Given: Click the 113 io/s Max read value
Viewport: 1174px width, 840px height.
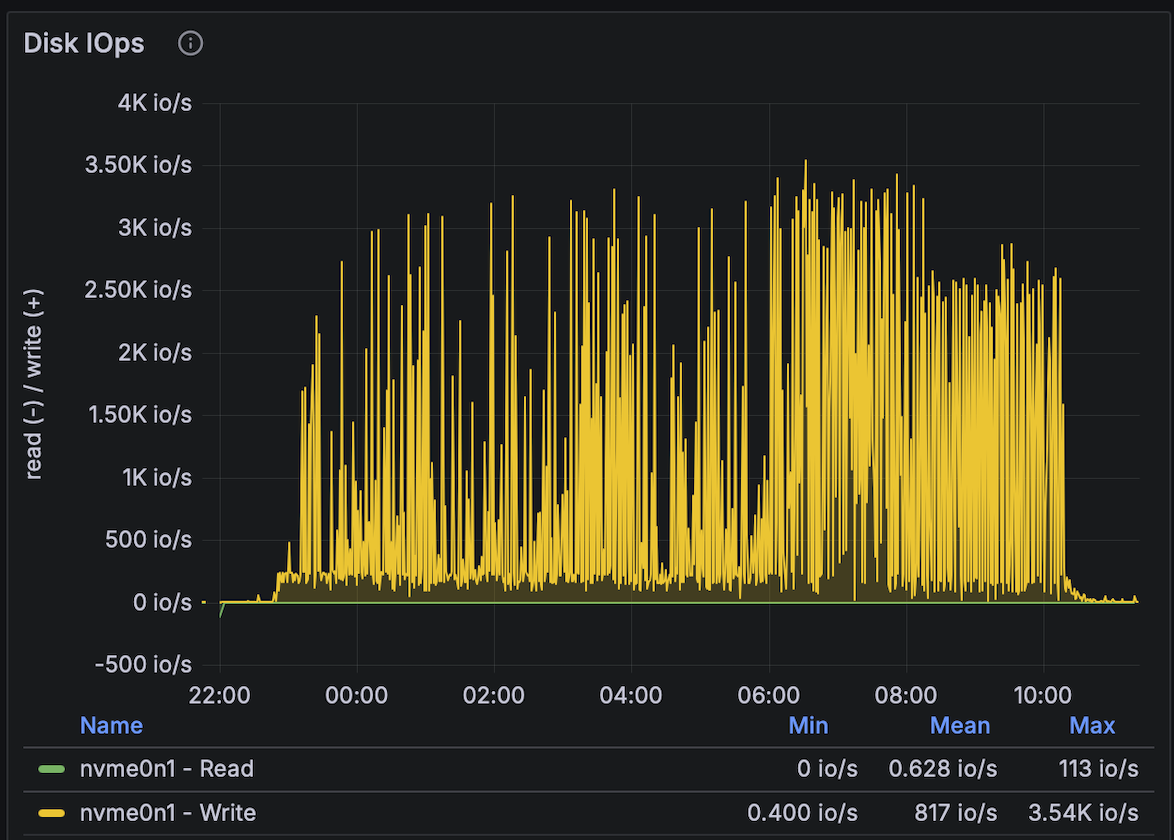Looking at the screenshot, I should pyautogui.click(x=1098, y=769).
